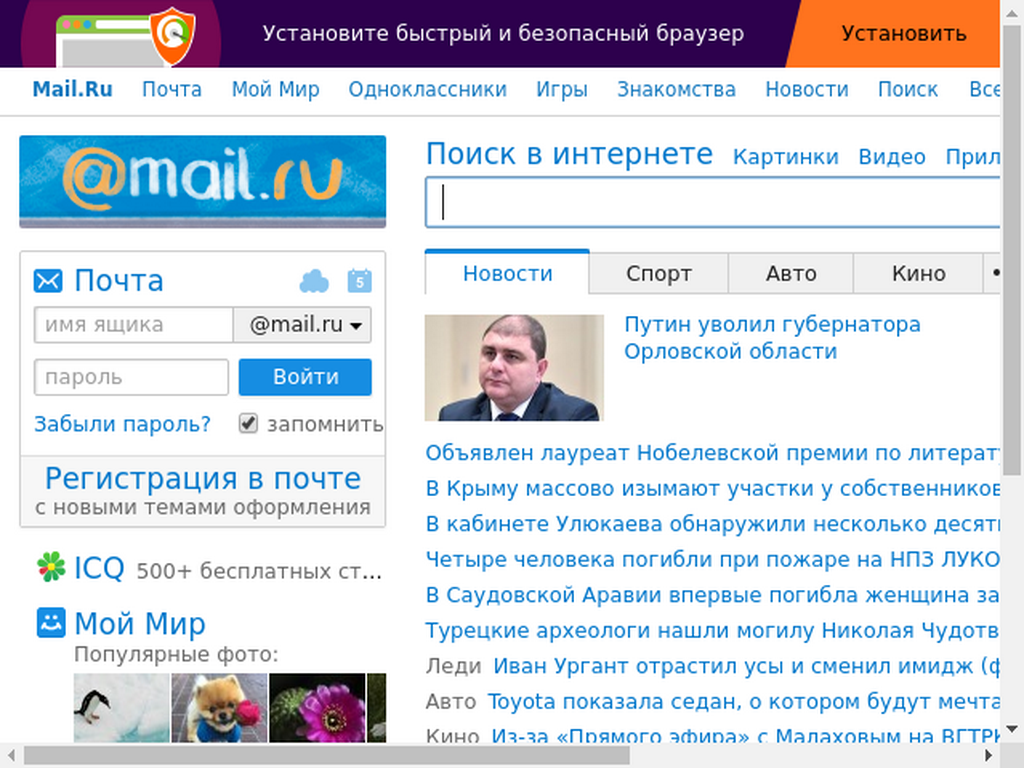Open the calendar icon showing 5

[x=359, y=281]
